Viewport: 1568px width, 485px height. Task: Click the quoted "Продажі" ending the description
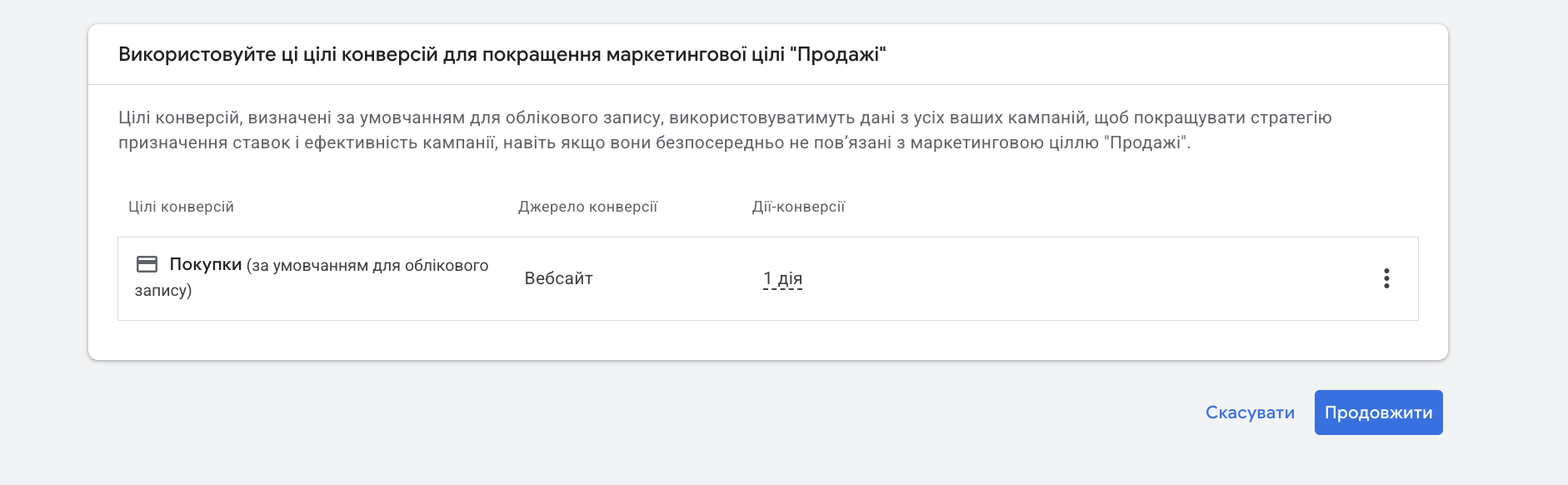tap(1146, 142)
